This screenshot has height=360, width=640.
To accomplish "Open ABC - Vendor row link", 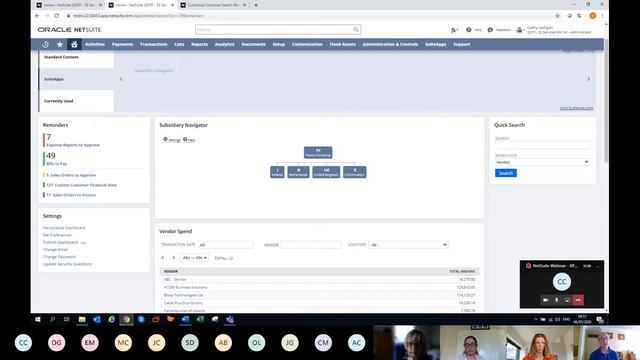I will tap(175, 280).
